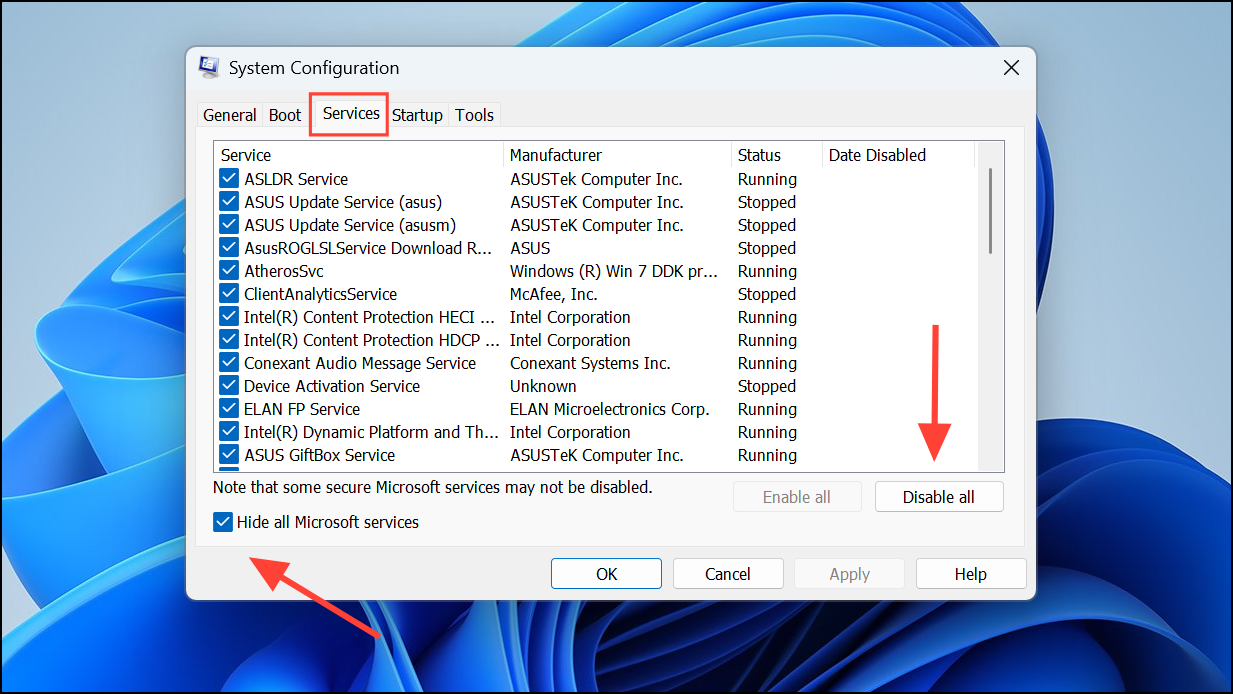Switch to the General tab
This screenshot has width=1233, height=694.
pyautogui.click(x=229, y=114)
